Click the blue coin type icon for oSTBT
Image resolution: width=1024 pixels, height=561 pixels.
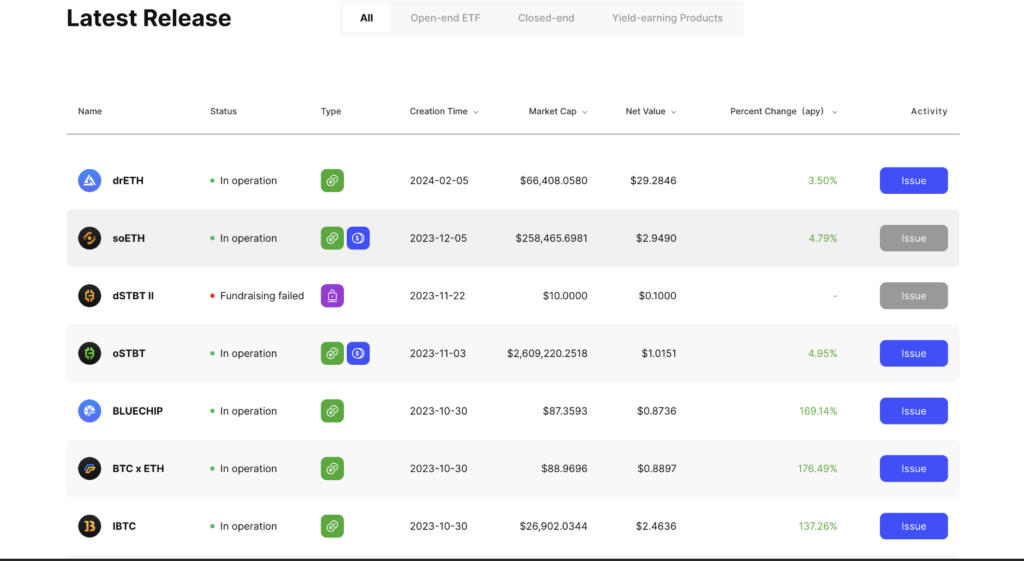pyautogui.click(x=358, y=353)
